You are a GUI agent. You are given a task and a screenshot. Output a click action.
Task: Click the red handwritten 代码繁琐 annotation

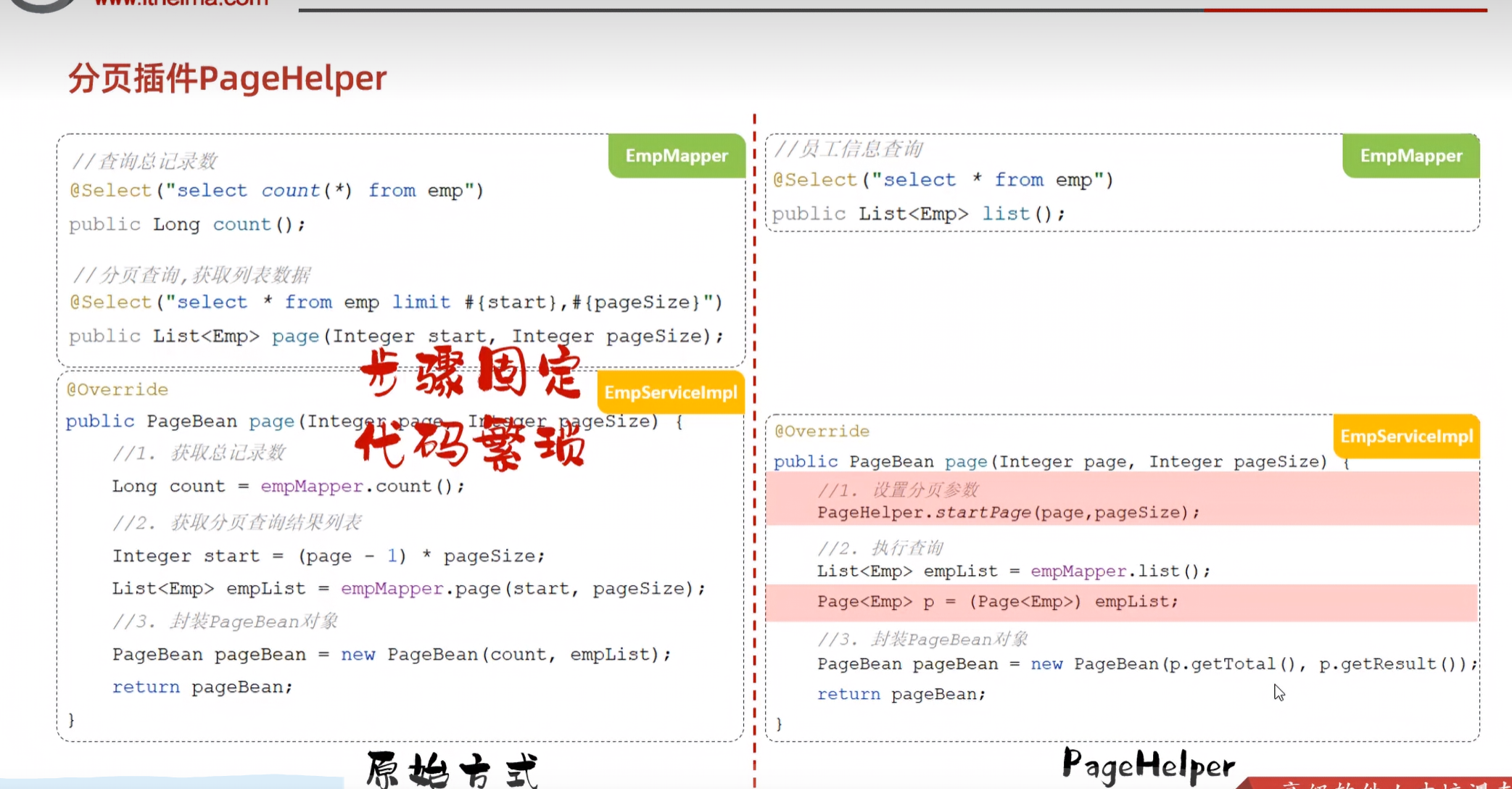[471, 444]
